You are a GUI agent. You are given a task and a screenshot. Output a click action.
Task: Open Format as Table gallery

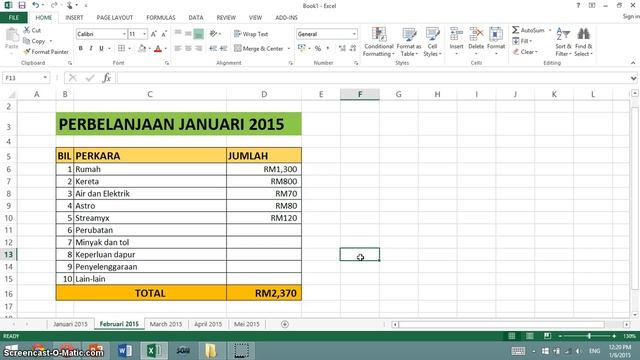[x=409, y=42]
